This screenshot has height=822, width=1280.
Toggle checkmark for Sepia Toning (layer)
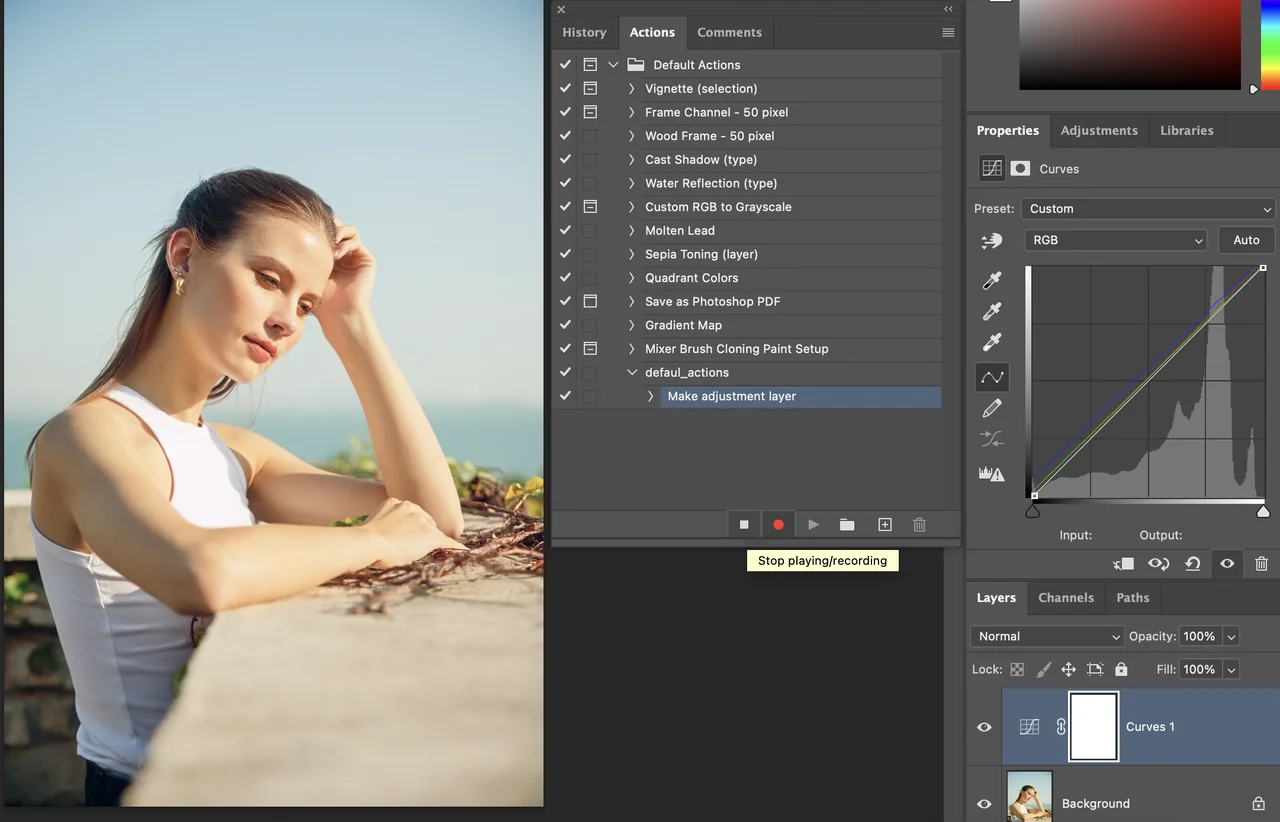tap(565, 254)
